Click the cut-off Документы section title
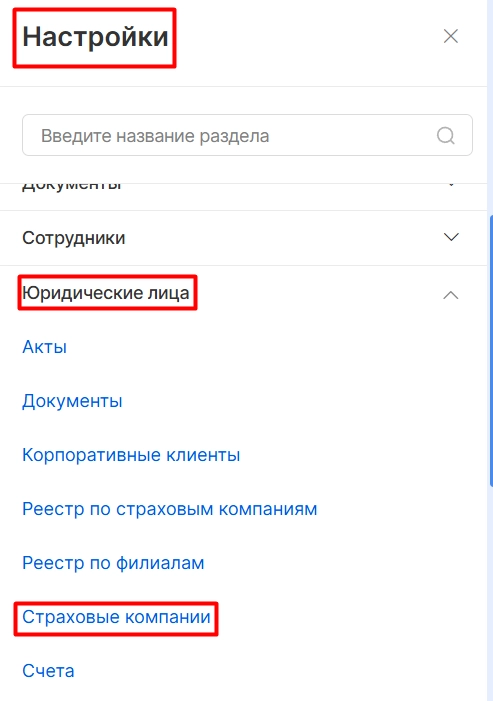Image resolution: width=493 pixels, height=701 pixels. pos(72,186)
